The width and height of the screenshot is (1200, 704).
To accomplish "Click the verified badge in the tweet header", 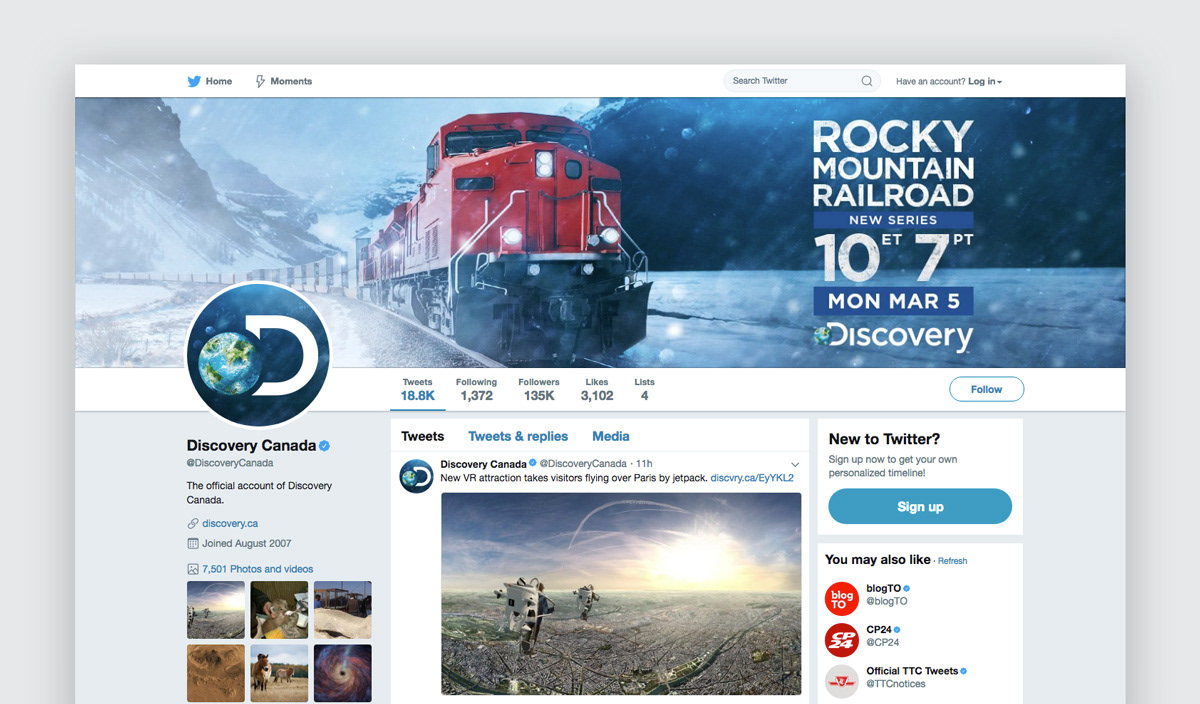I will (x=533, y=464).
